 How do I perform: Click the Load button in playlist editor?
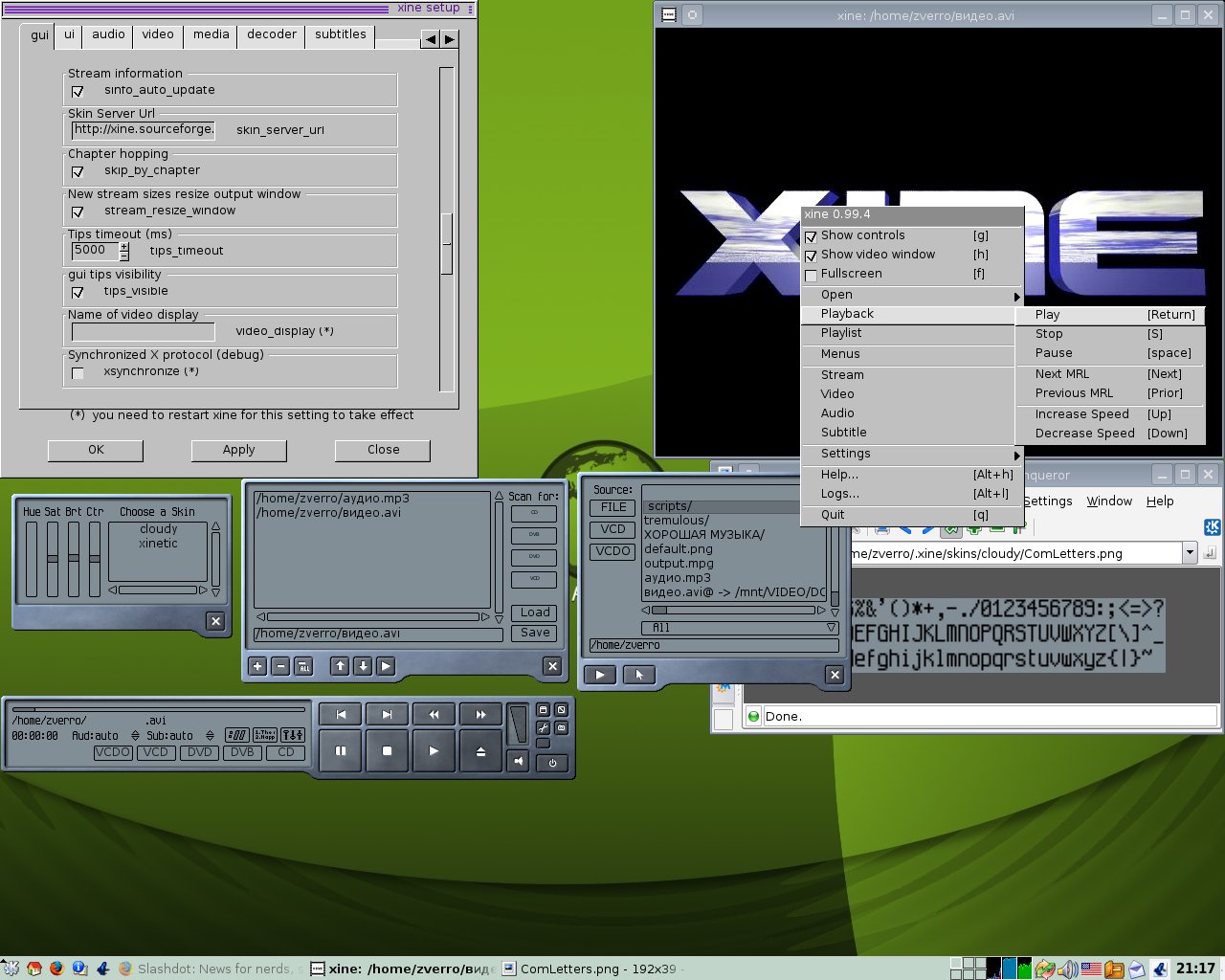click(535, 612)
